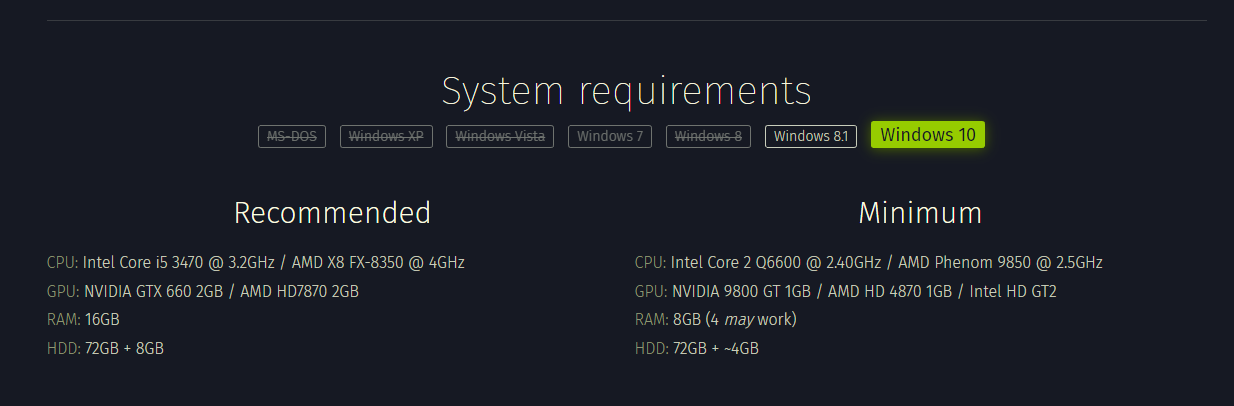The width and height of the screenshot is (1234, 406).
Task: Switch to the Windows 8.1 tab
Action: (811, 137)
